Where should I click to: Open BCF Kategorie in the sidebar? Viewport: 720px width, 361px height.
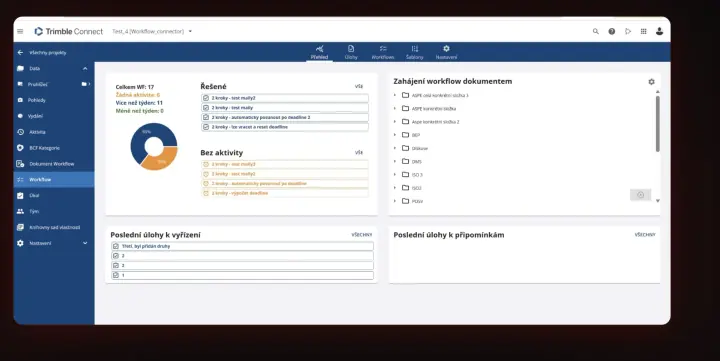point(45,148)
